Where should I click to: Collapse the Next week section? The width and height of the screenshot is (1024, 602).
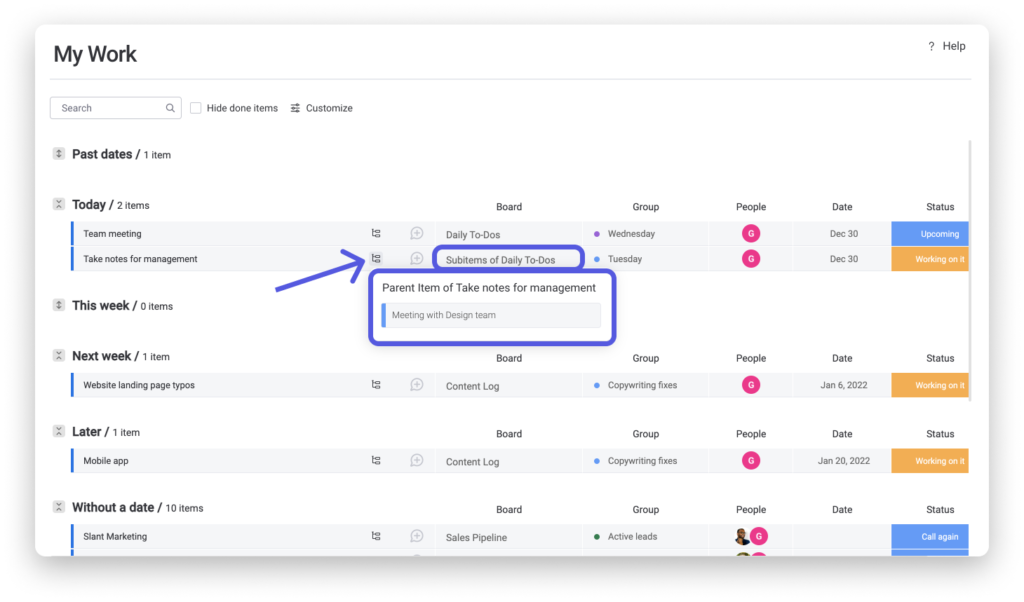point(59,356)
